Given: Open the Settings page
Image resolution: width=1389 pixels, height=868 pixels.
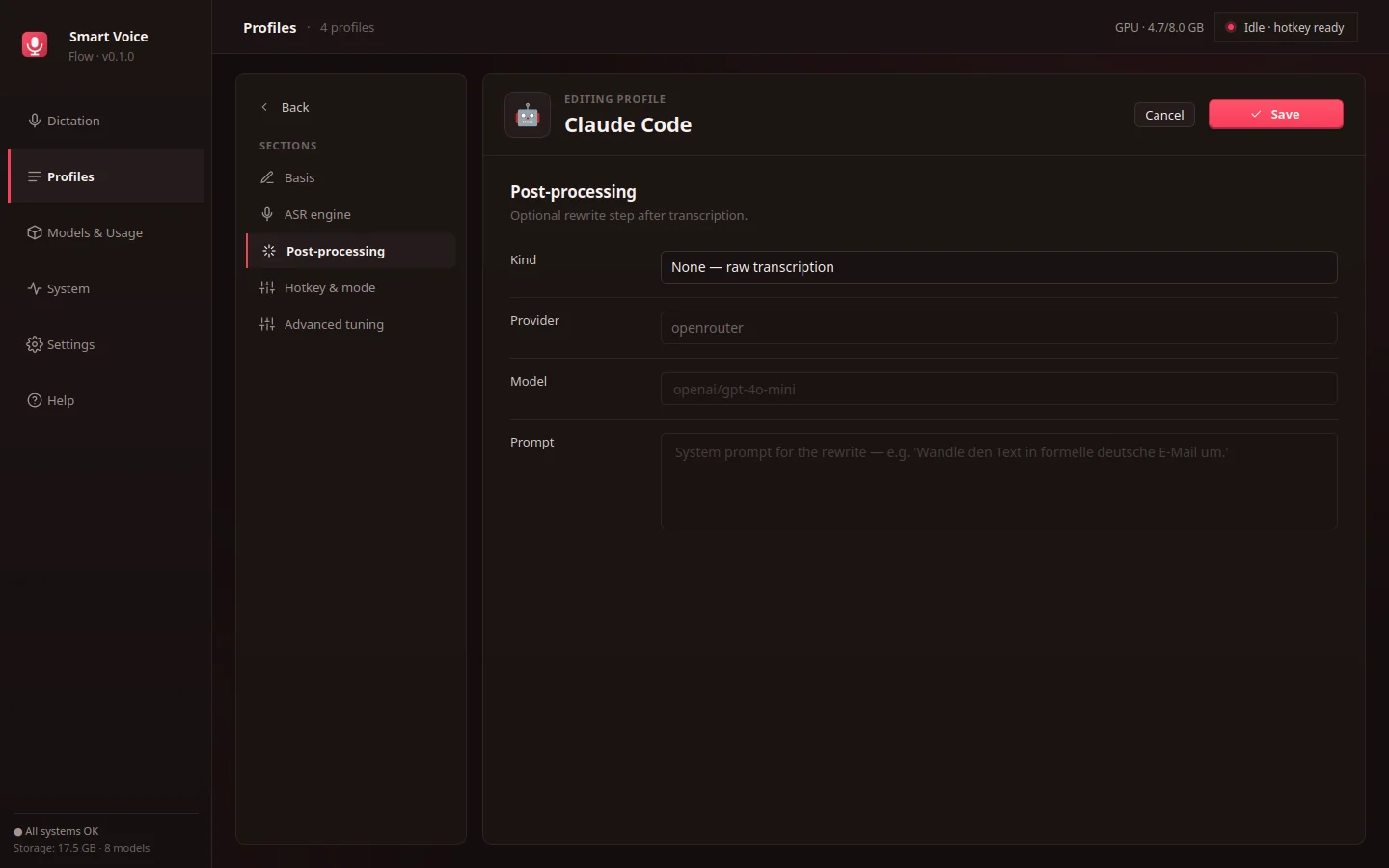Looking at the screenshot, I should (x=106, y=344).
